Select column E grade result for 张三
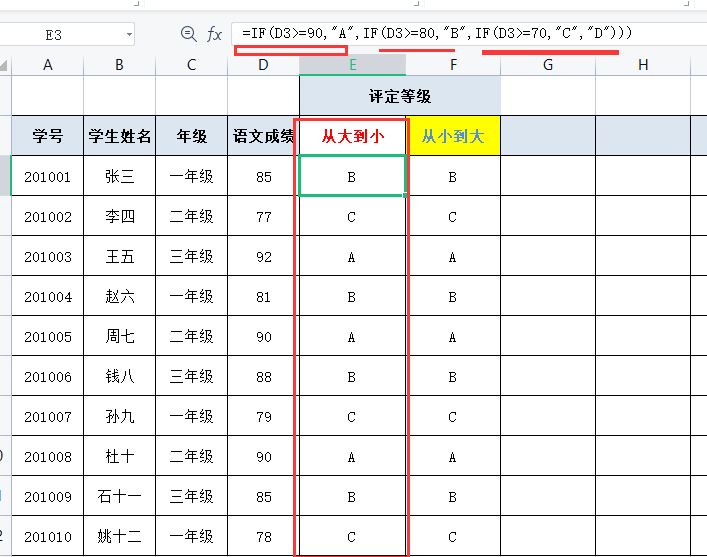Screen dimensions: 707x557 (353, 176)
